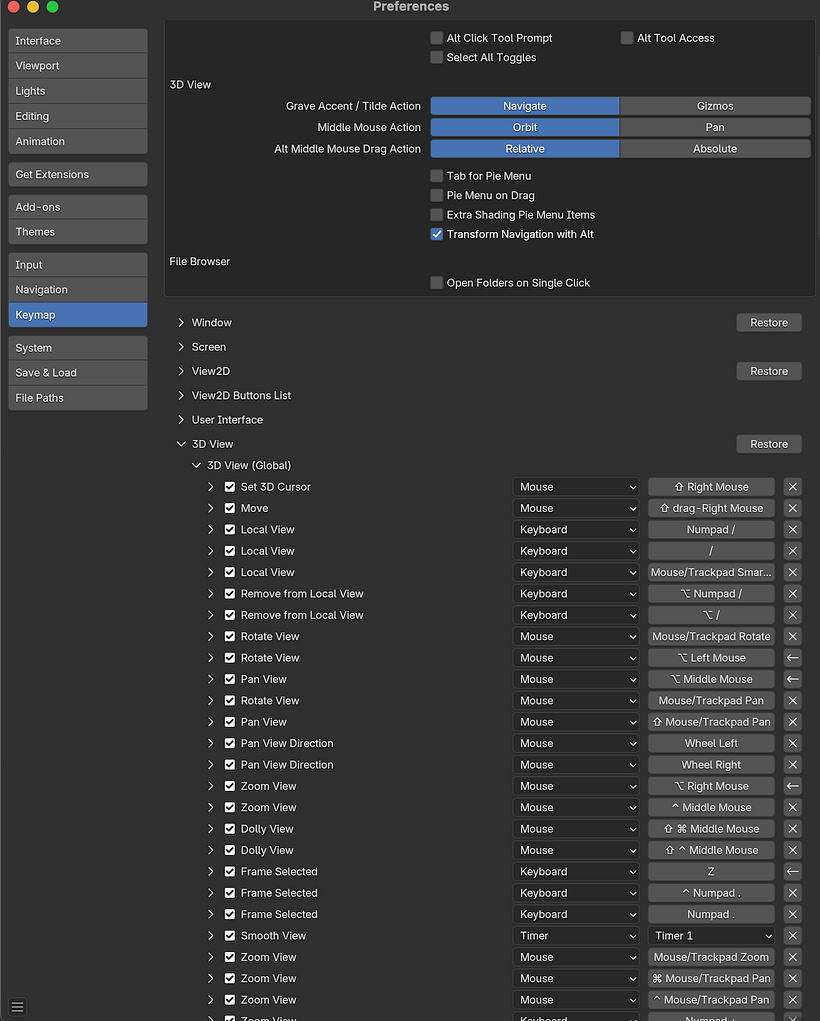Switch to the Navigation preferences tab
The width and height of the screenshot is (820, 1021).
77,290
